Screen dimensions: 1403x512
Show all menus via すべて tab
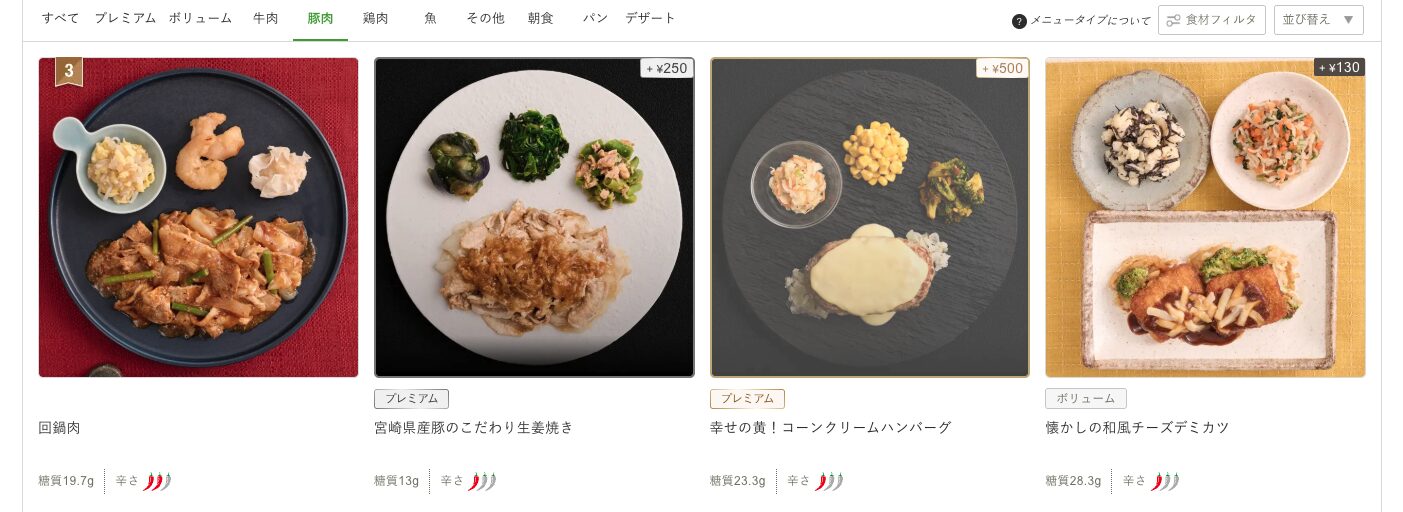60,19
